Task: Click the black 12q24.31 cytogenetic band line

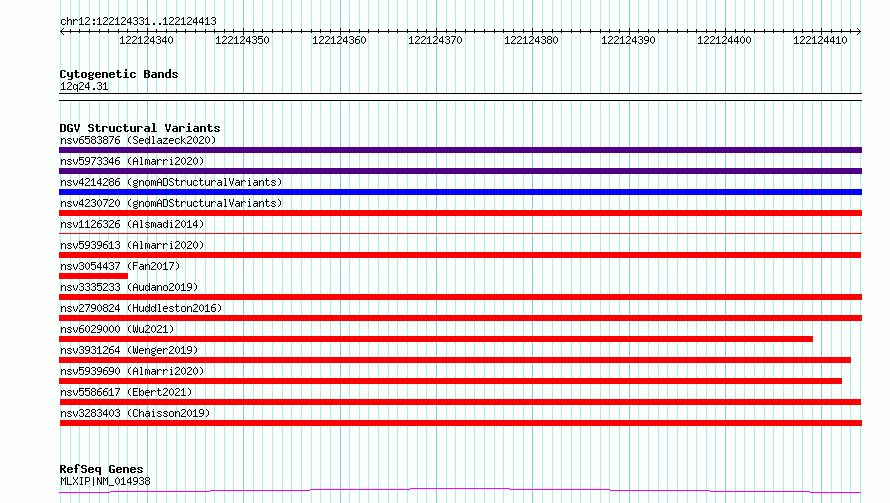Action: (460, 97)
